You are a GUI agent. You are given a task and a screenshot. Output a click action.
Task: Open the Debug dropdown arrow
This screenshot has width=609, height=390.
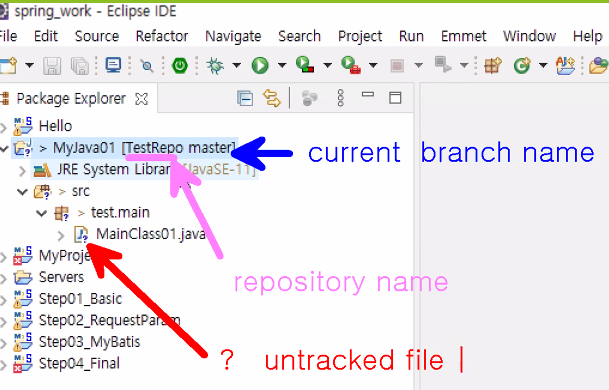pyautogui.click(x=237, y=65)
